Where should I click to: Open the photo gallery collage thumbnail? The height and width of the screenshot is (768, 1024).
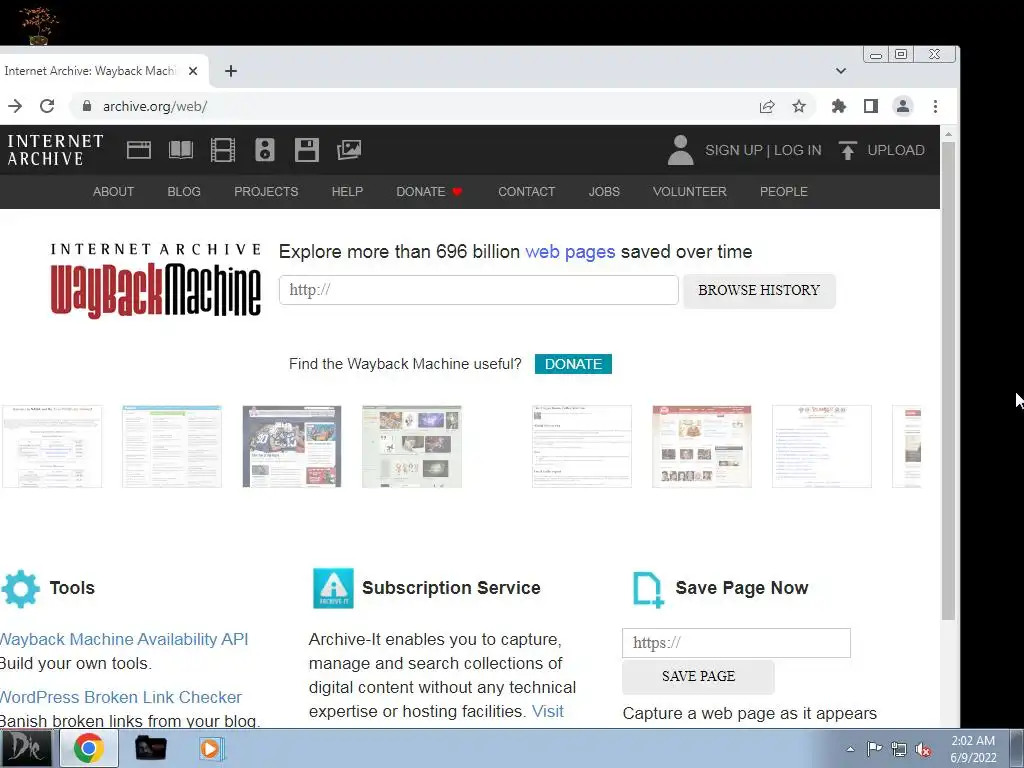tap(412, 447)
